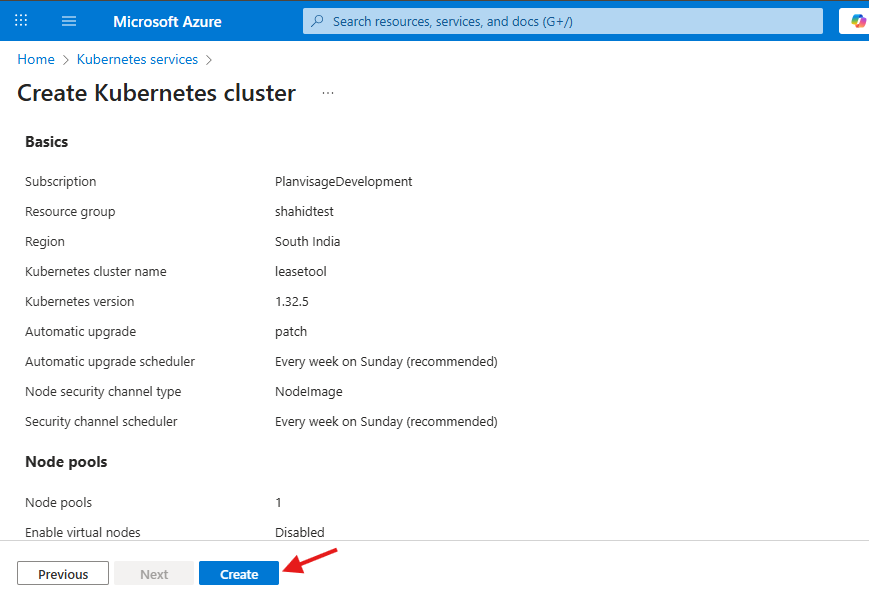This screenshot has height=597, width=869.
Task: Click the Node pools section heading
Action: click(x=66, y=461)
